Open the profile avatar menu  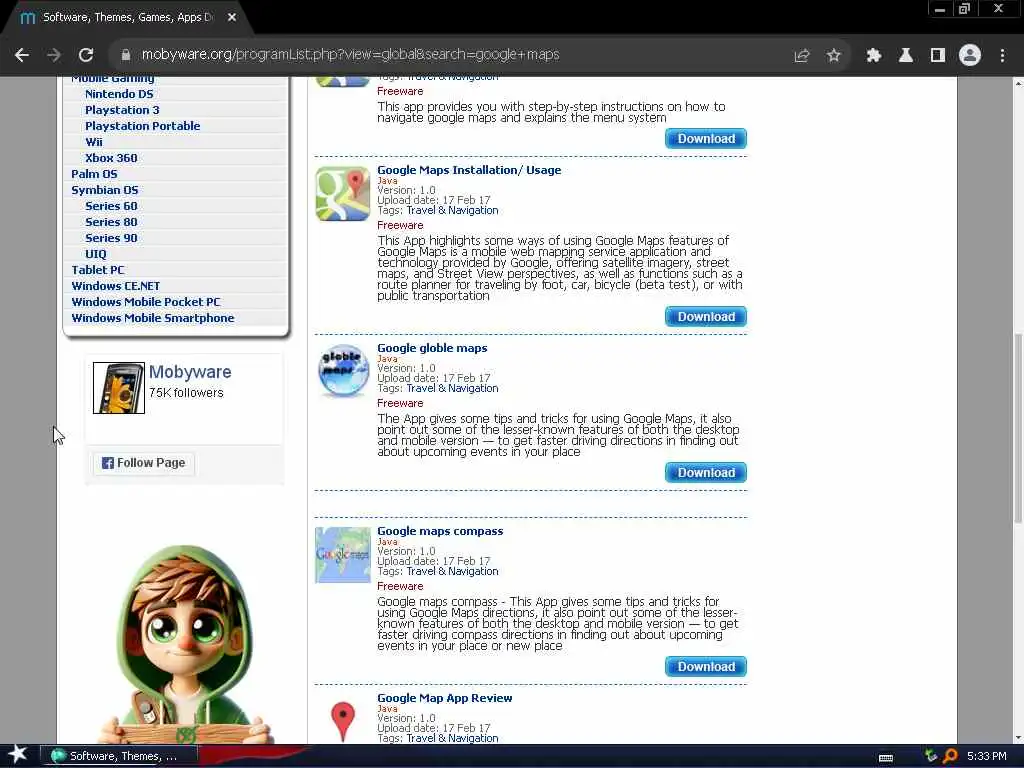970,56
